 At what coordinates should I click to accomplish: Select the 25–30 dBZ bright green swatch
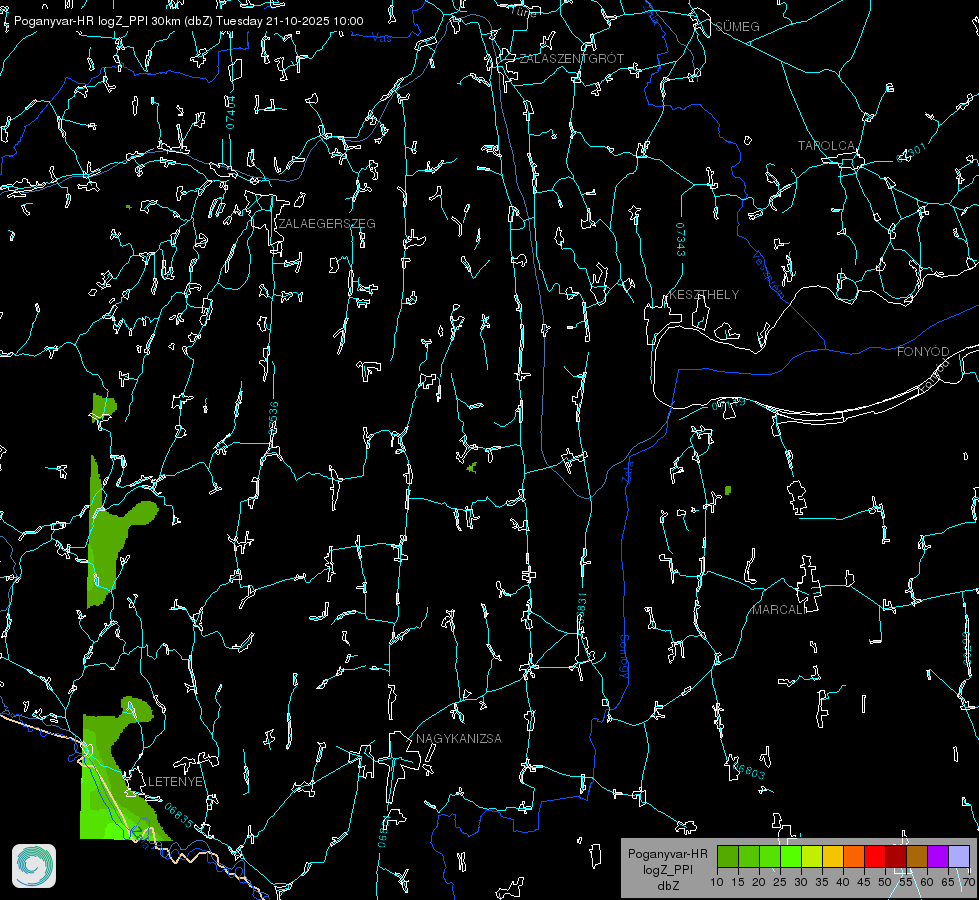(791, 856)
